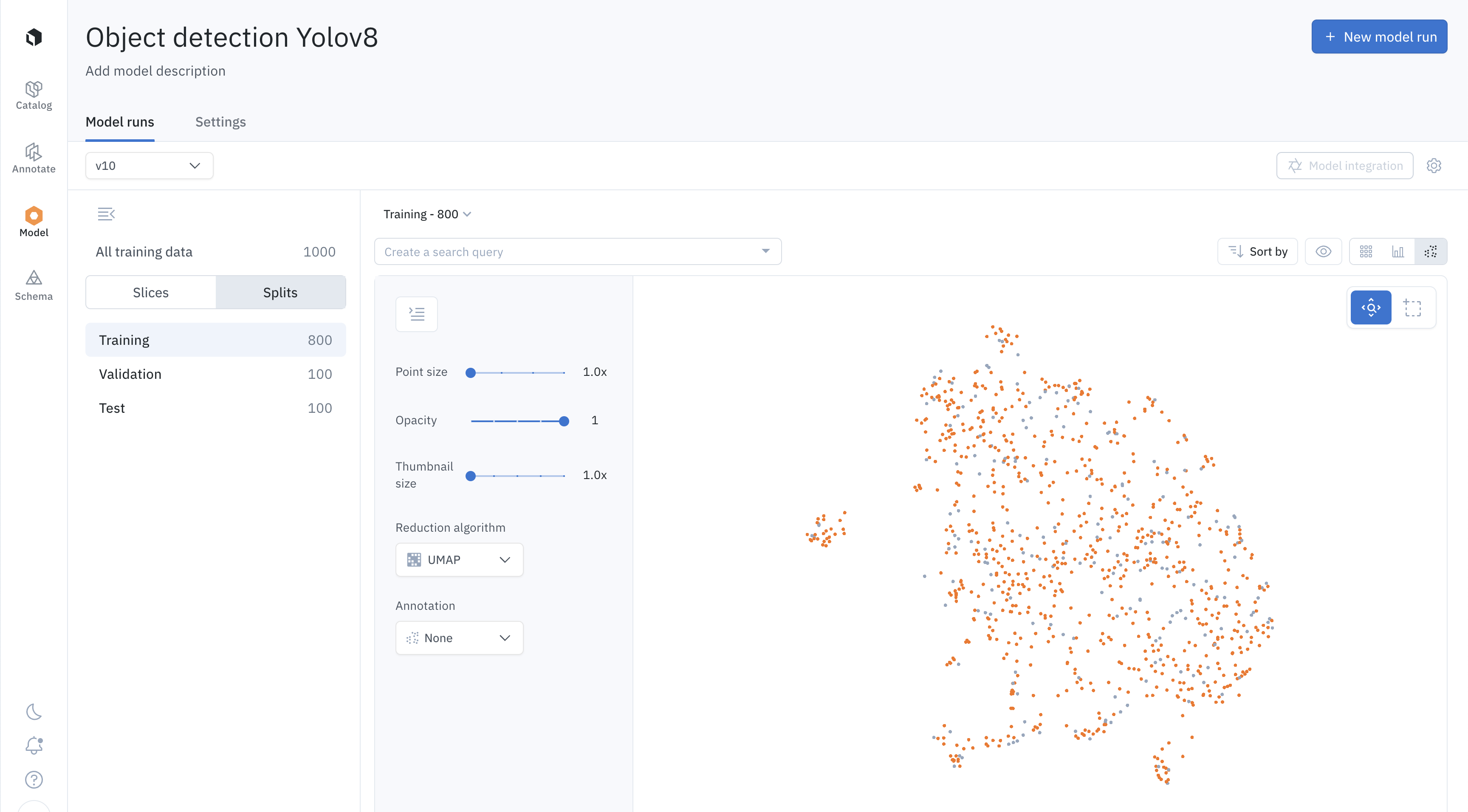This screenshot has width=1468, height=812.
Task: Switch to the Settings tab
Action: 220,121
